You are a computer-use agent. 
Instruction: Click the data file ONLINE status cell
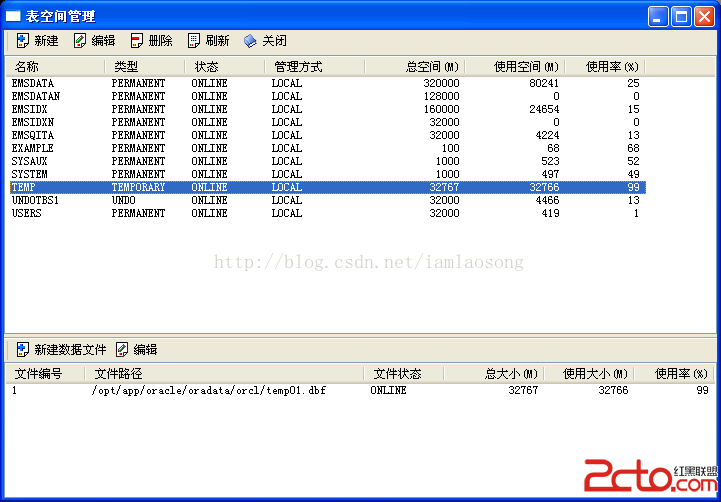(389, 390)
